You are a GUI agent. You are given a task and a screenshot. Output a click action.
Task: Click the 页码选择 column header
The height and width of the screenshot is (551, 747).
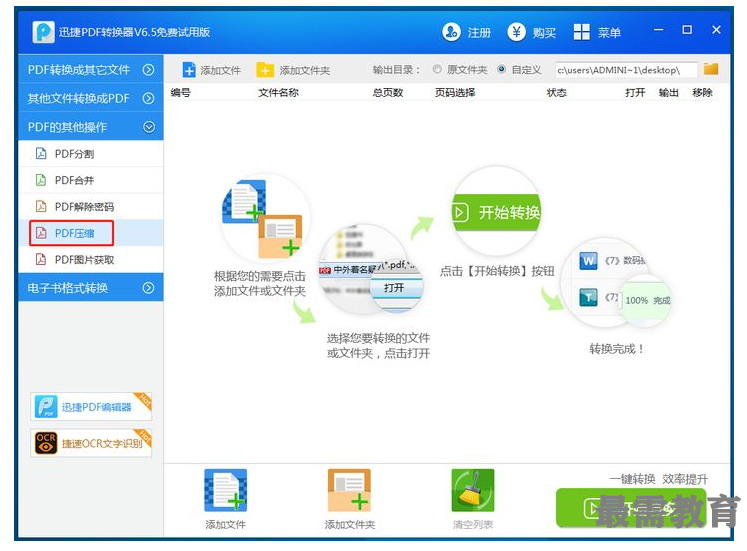[455, 92]
